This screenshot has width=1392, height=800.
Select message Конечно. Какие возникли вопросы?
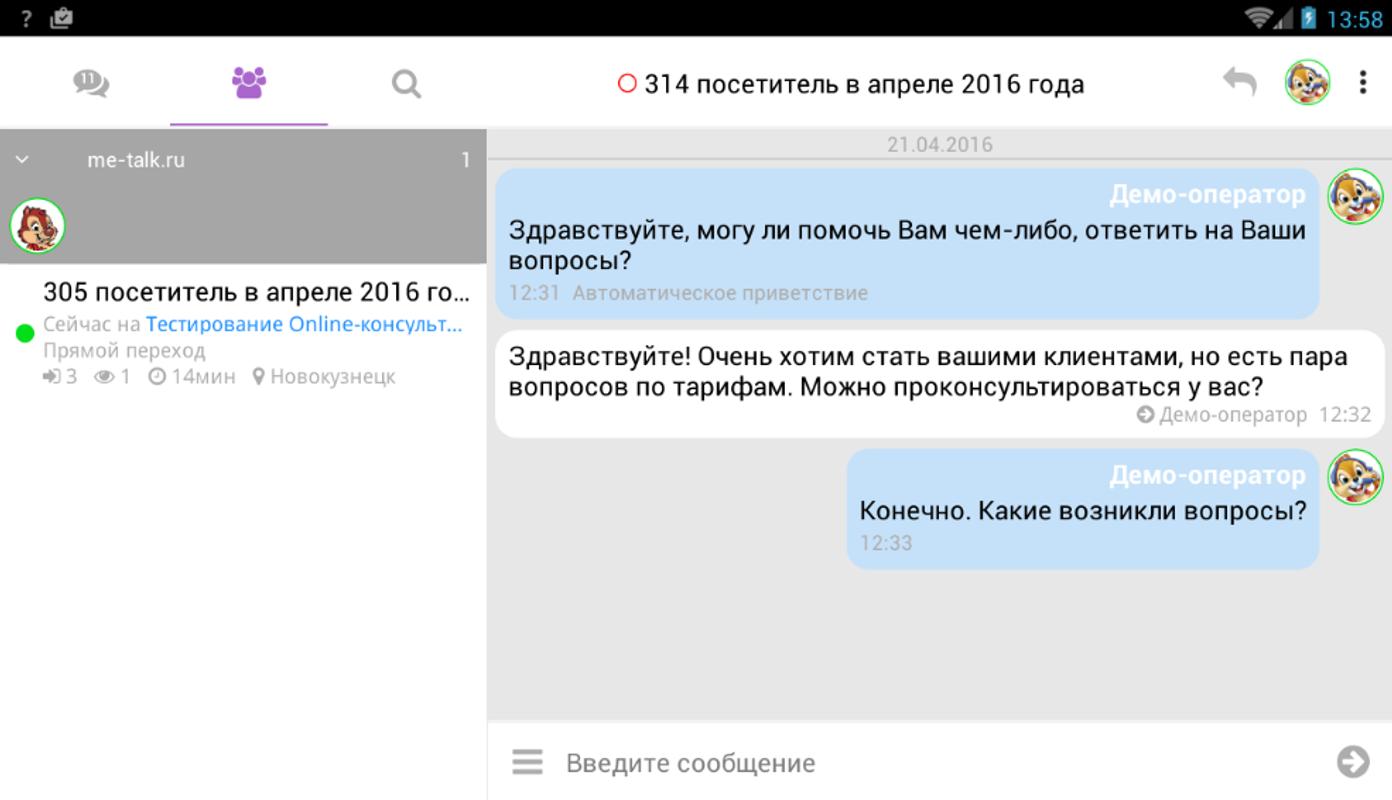coord(1083,509)
